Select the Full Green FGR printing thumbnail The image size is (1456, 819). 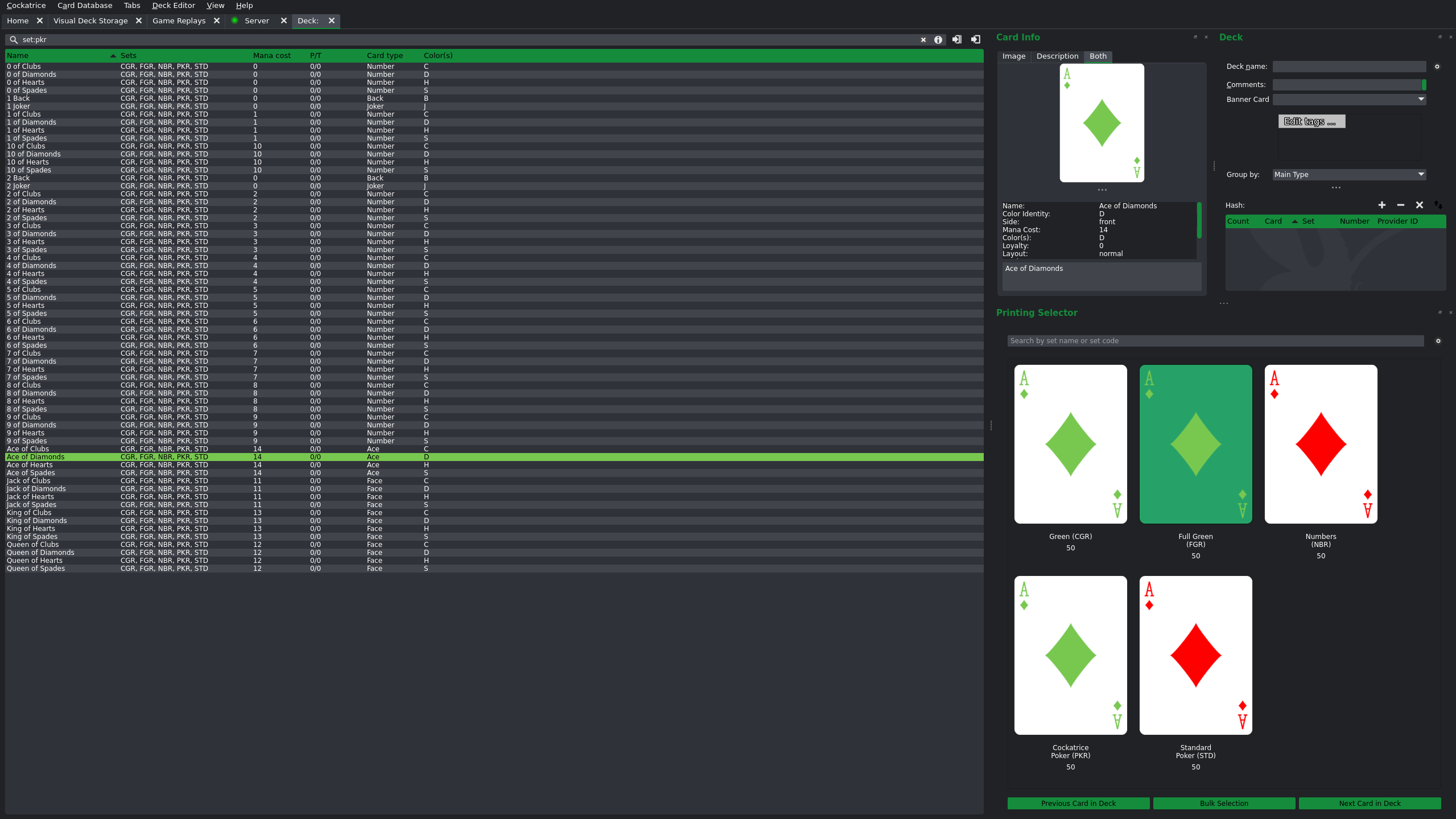pyautogui.click(x=1195, y=444)
